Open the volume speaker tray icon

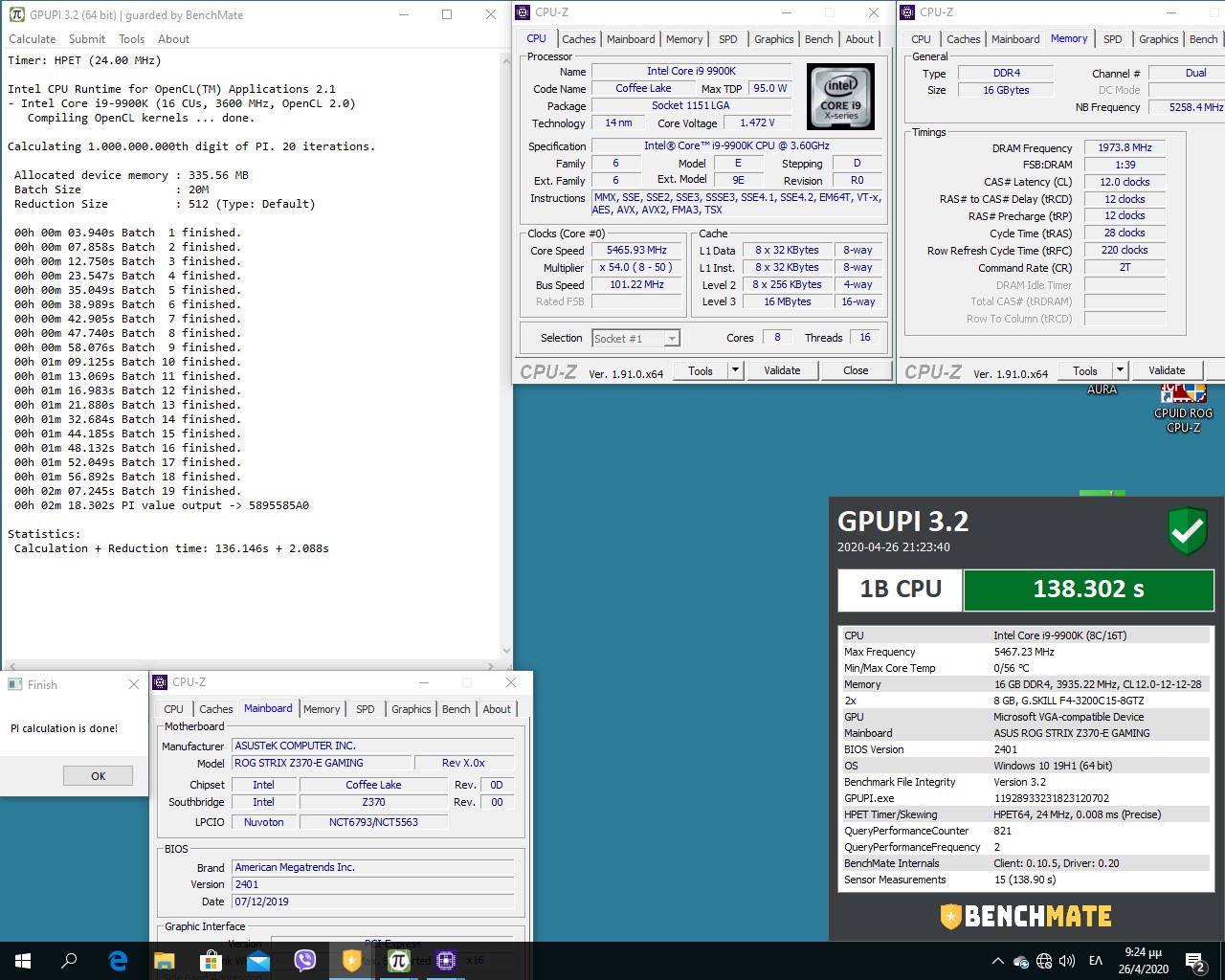click(1067, 961)
